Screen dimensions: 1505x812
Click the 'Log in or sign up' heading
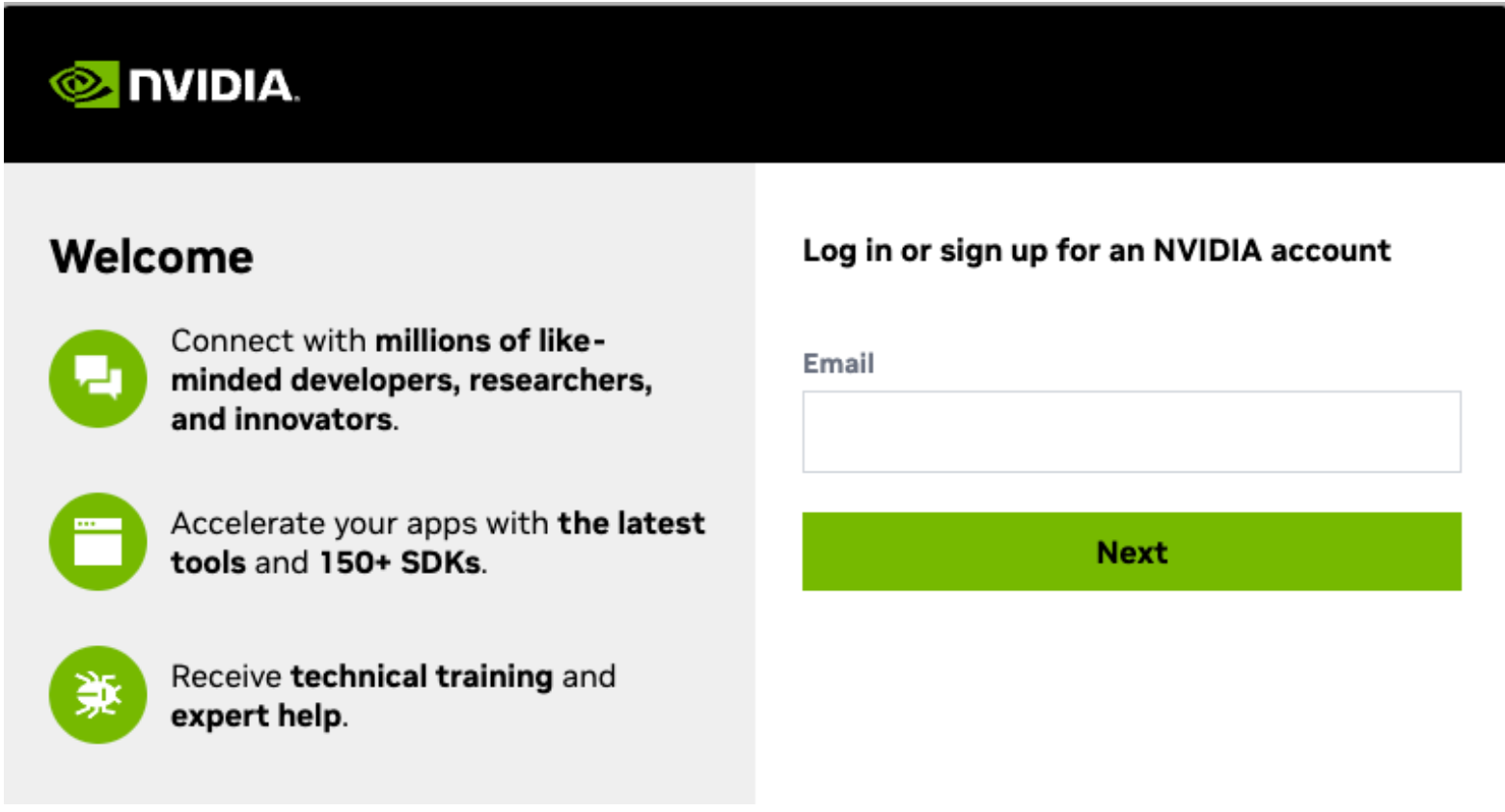pyautogui.click(x=1096, y=251)
